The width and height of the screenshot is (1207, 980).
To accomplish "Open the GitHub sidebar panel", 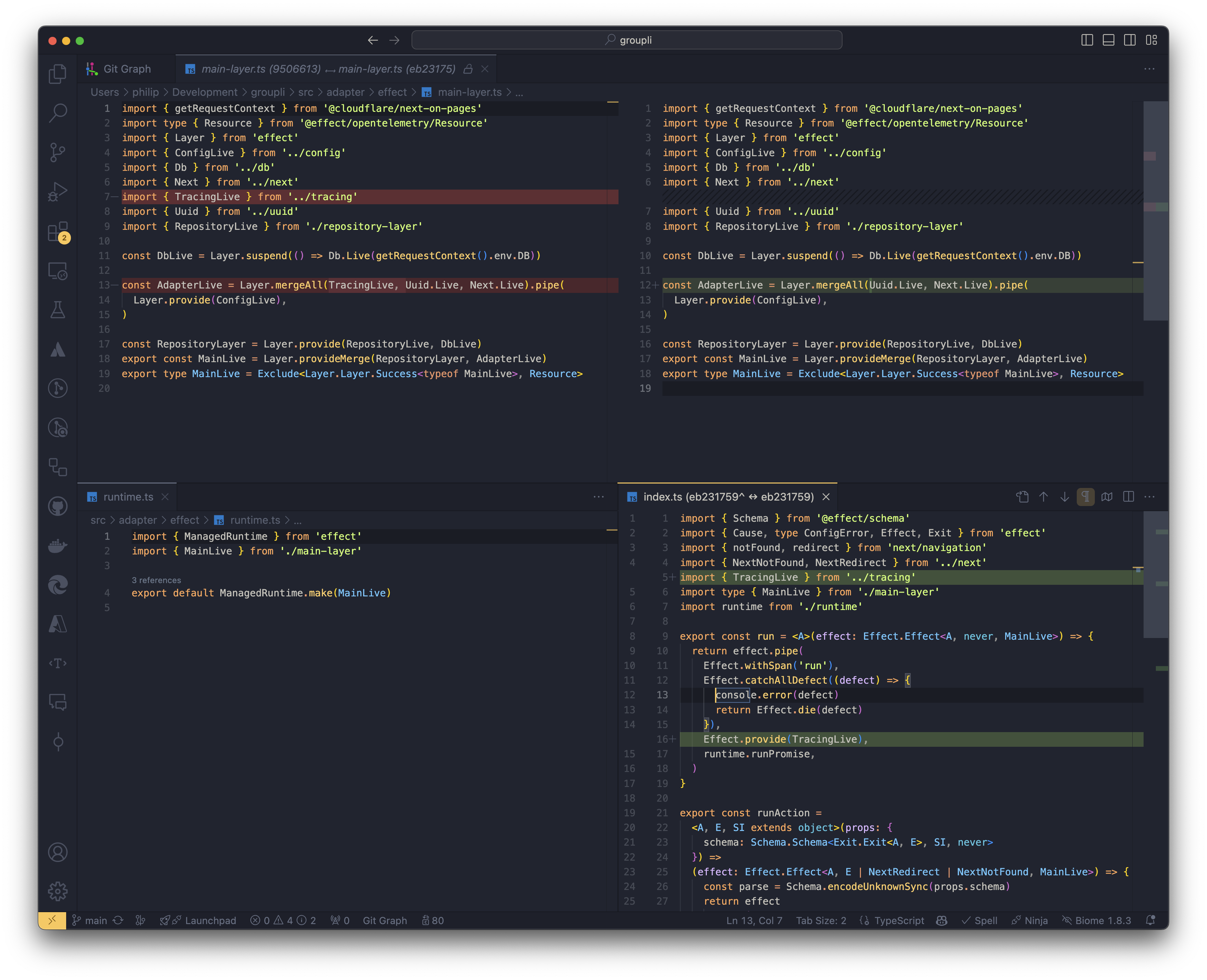I will 58,506.
